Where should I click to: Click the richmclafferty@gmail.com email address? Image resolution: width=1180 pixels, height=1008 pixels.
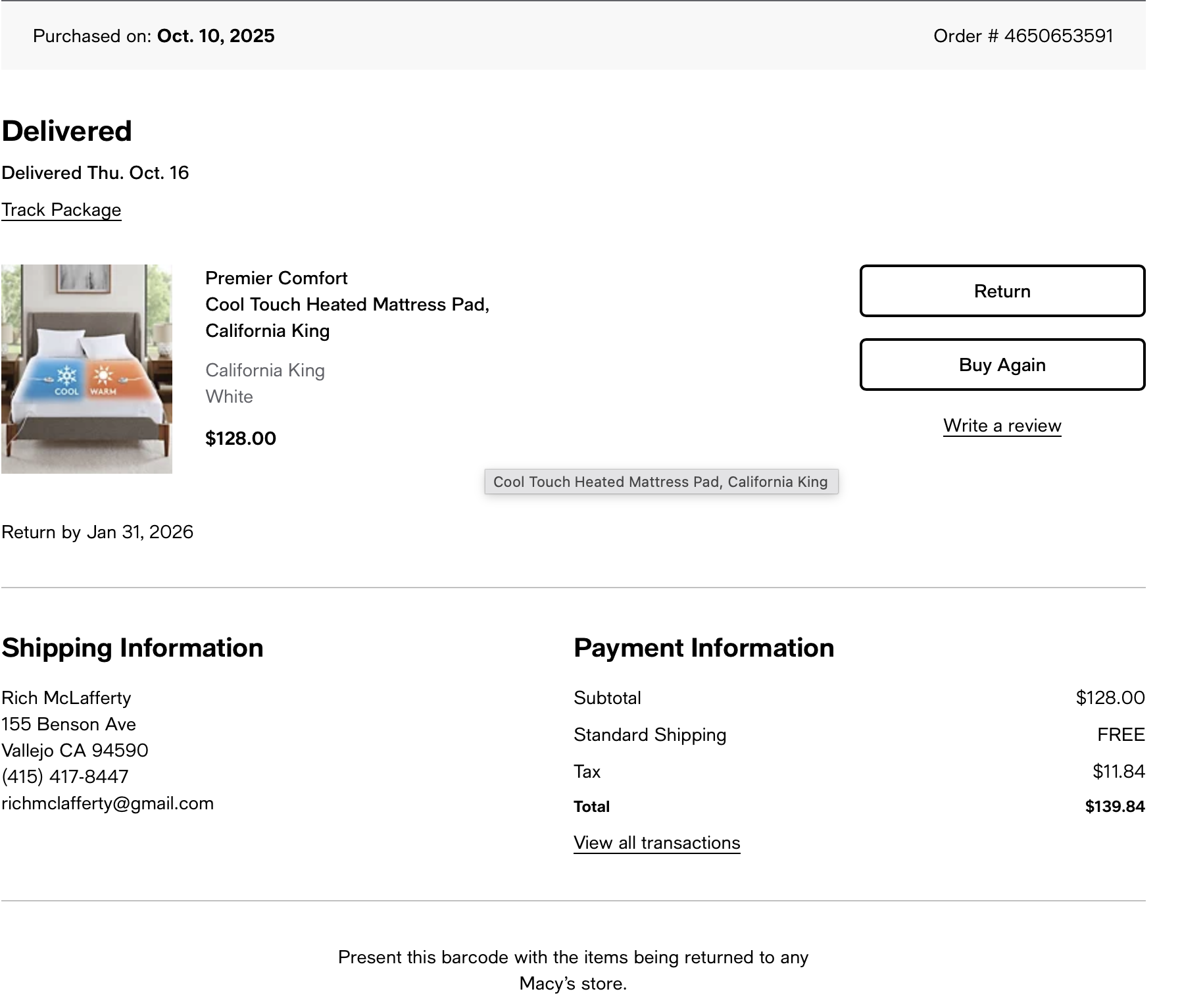click(x=107, y=803)
